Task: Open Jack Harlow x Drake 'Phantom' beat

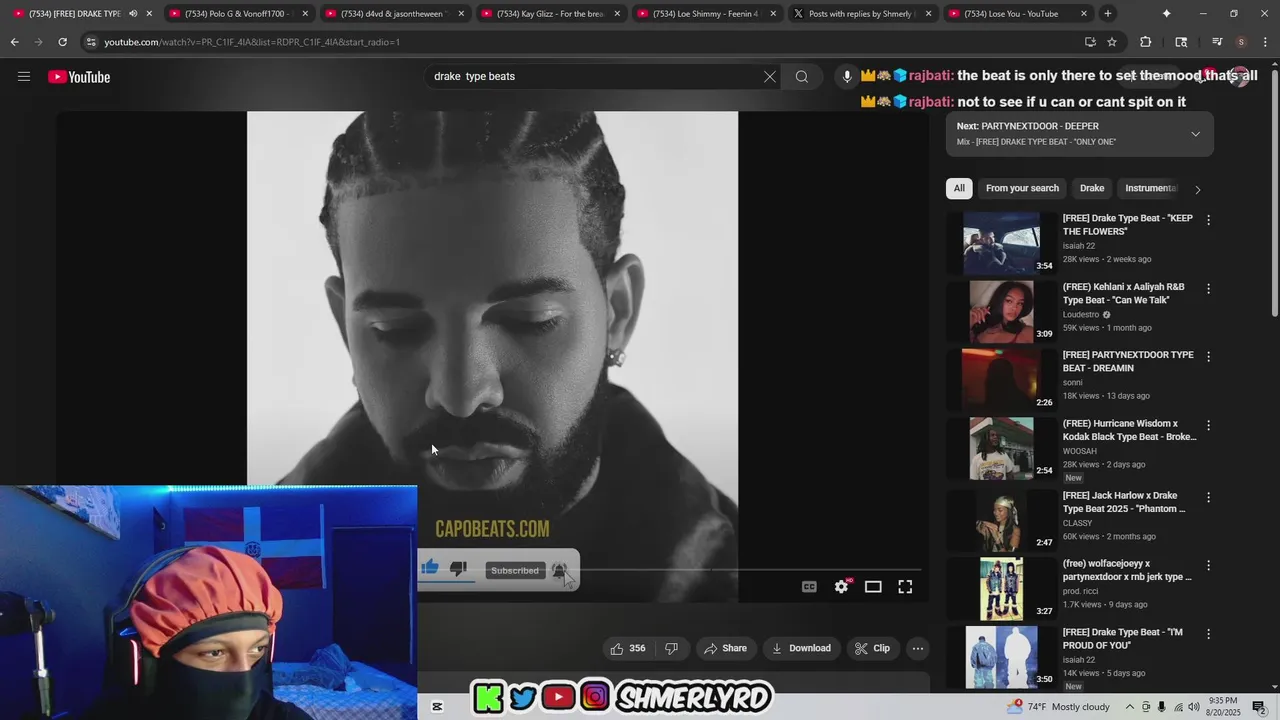Action: coord(1124,502)
